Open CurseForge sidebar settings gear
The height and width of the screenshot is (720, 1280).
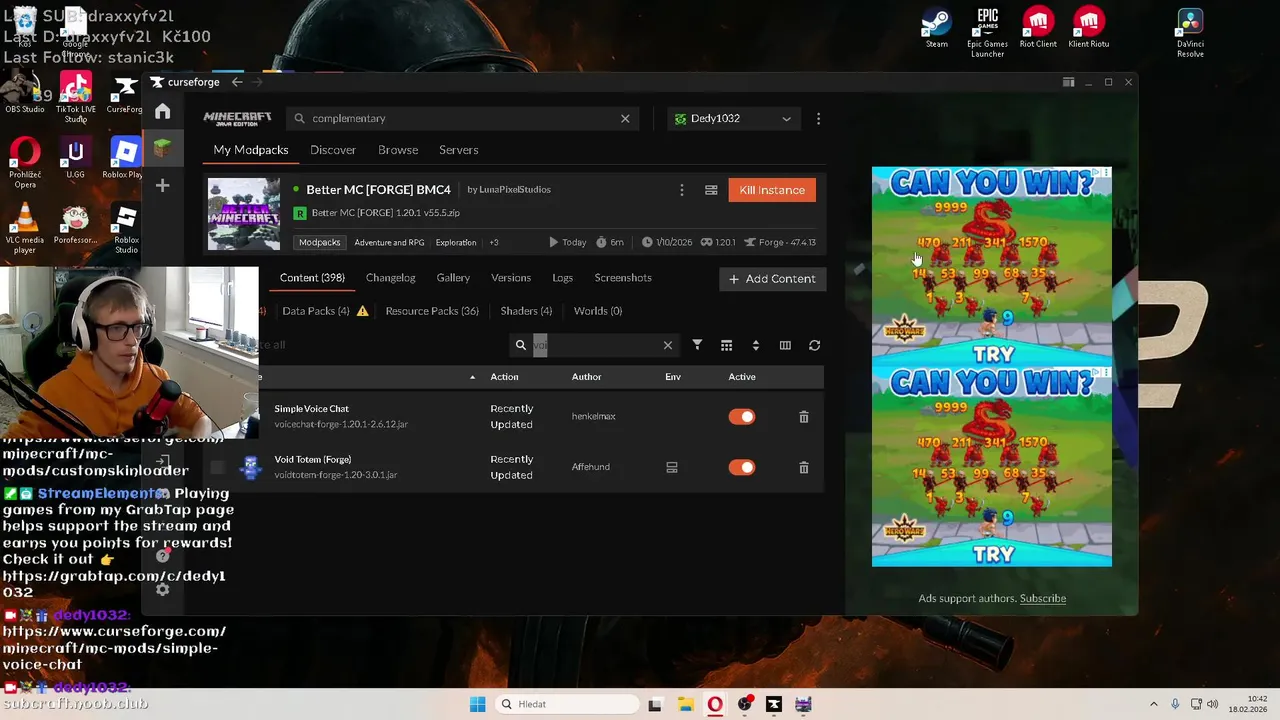coord(163,589)
